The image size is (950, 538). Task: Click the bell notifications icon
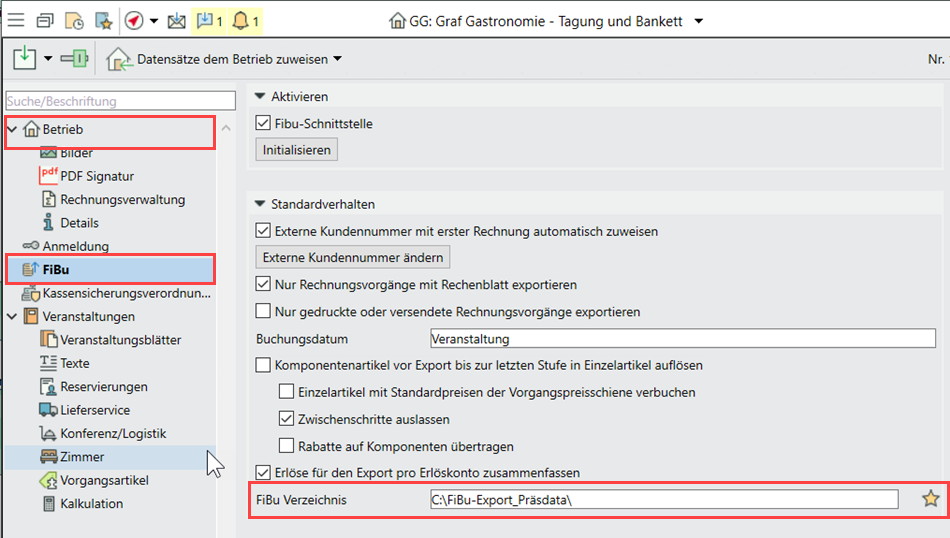(x=241, y=20)
